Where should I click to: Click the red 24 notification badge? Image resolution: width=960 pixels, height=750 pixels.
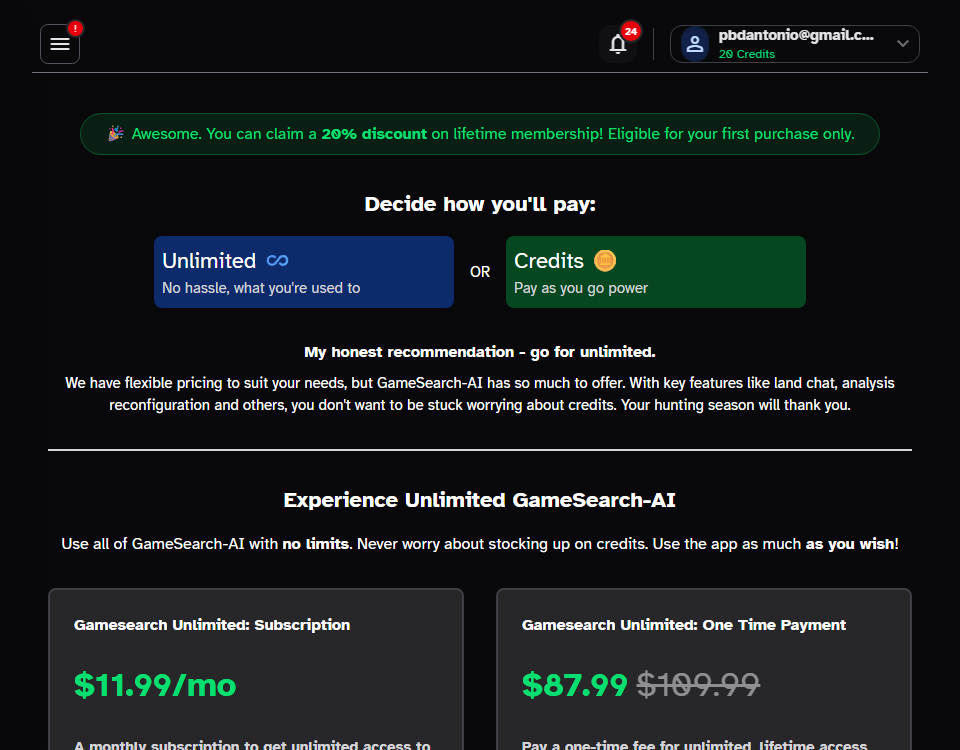tap(631, 31)
